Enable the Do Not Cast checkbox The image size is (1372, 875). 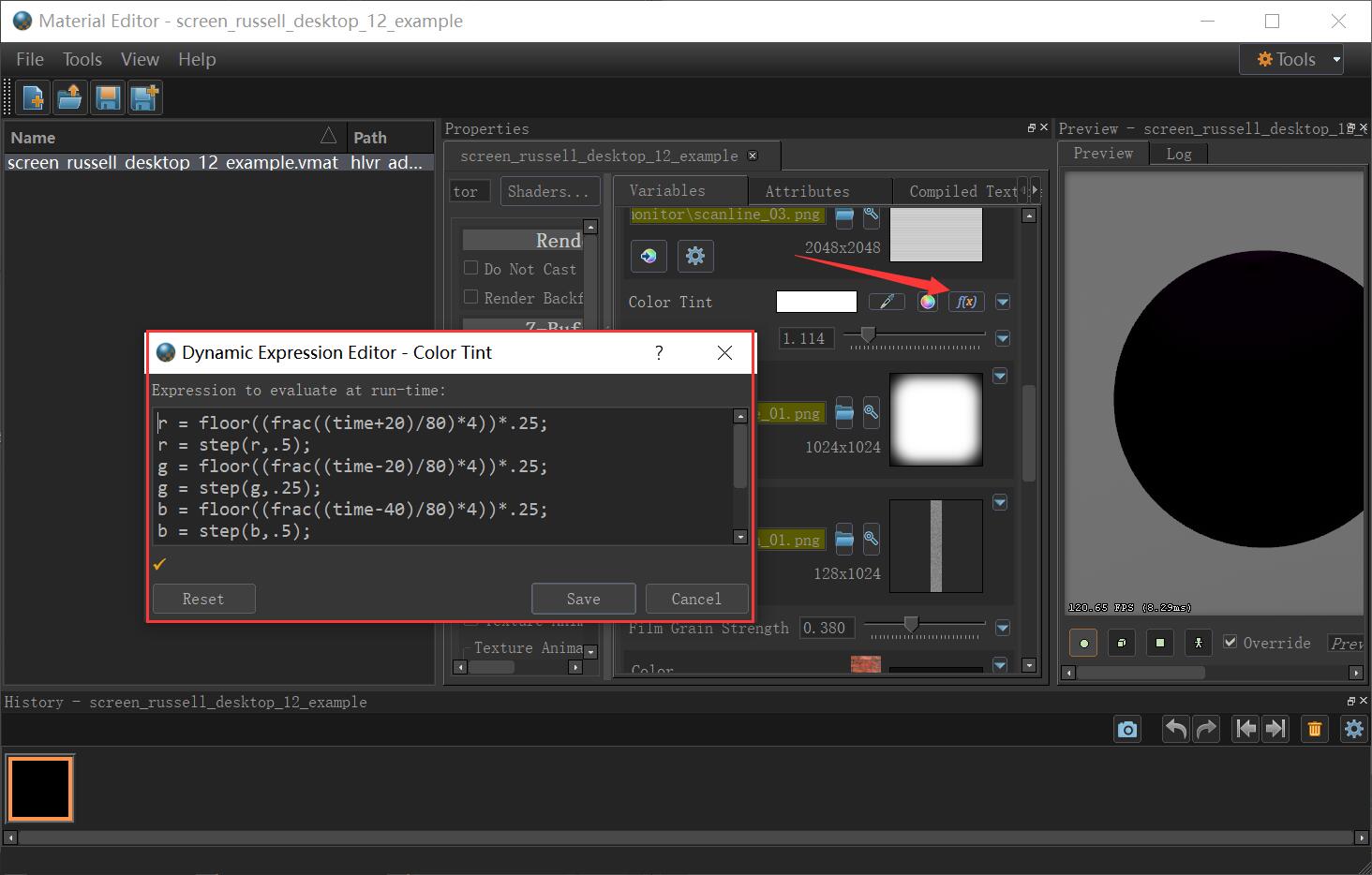(470, 268)
